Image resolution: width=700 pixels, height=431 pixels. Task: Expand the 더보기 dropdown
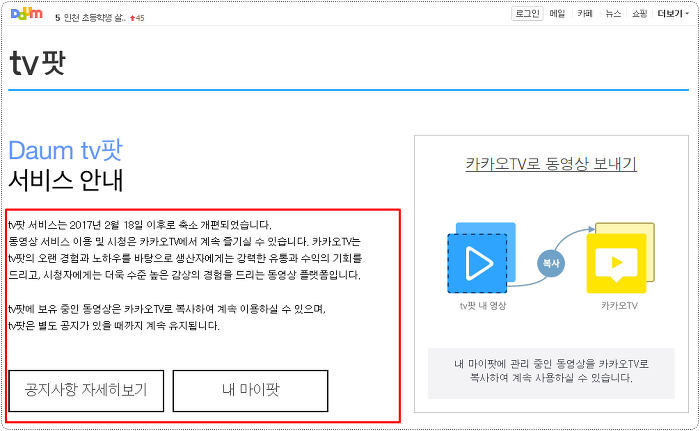coord(673,13)
